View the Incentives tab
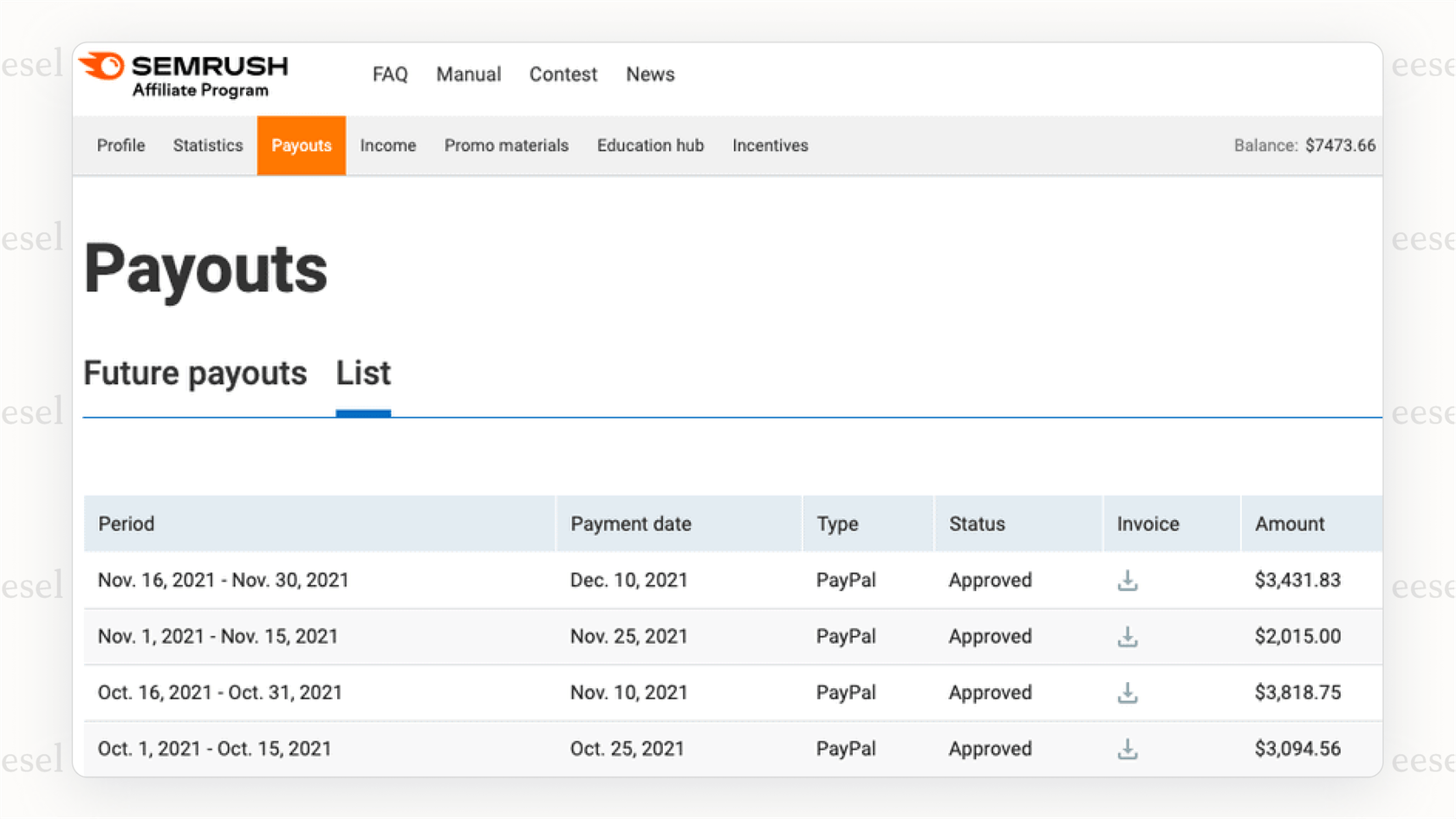Screen dimensions: 1456x819 [770, 146]
